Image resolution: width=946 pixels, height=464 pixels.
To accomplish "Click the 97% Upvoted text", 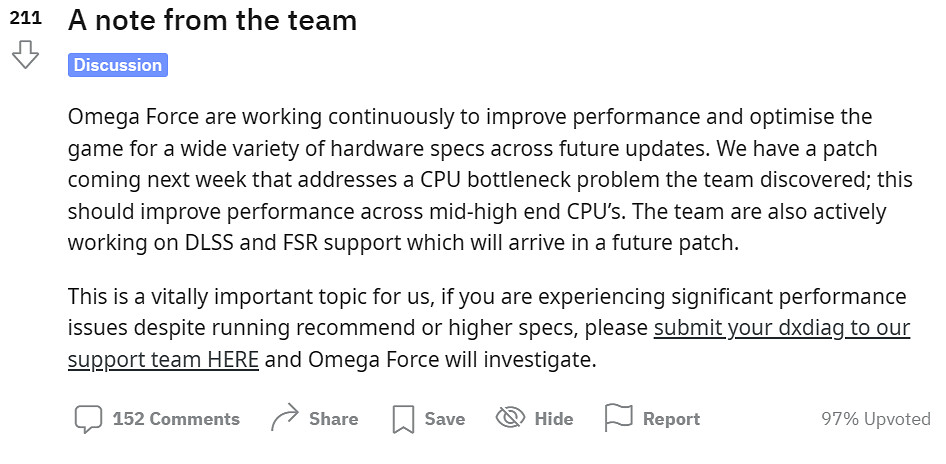I will pos(875,419).
